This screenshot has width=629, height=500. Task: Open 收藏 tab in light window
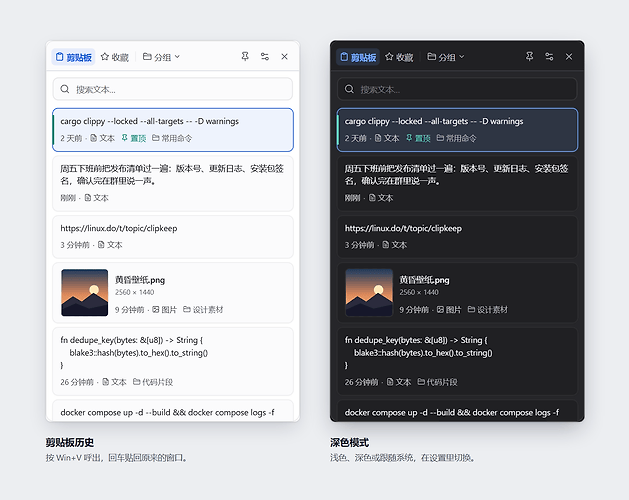point(115,57)
